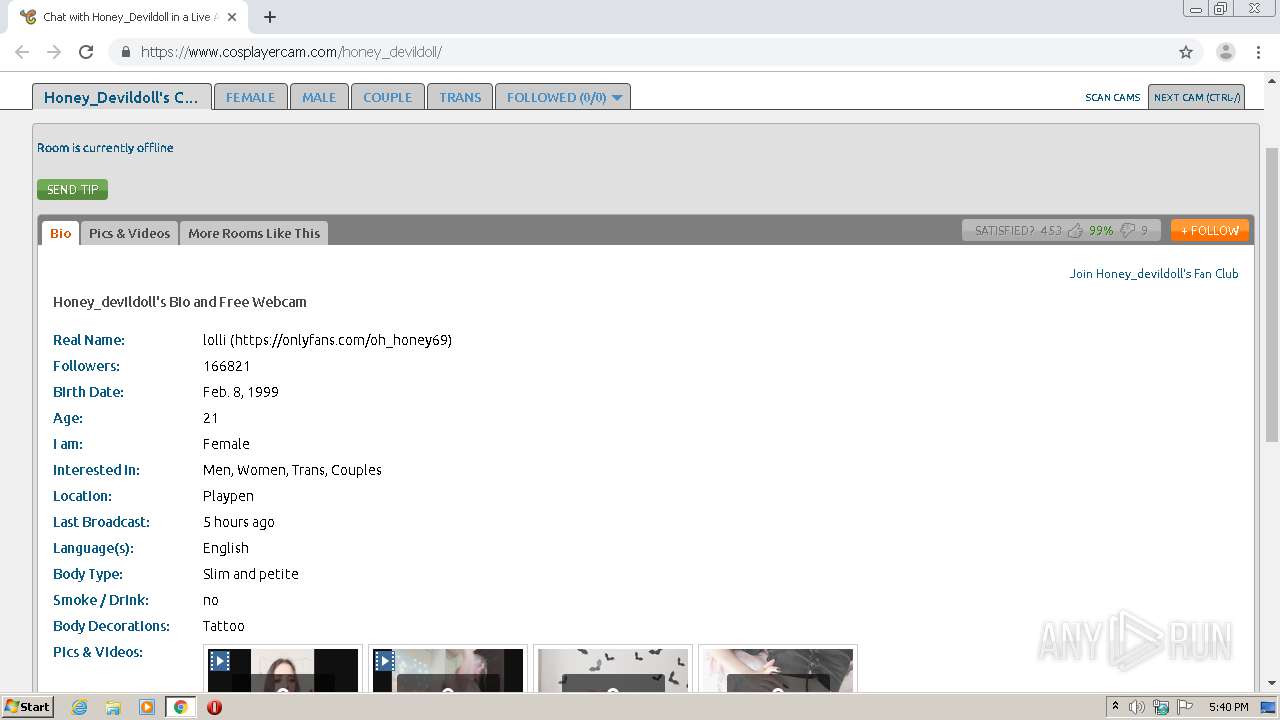The image size is (1280, 720).
Task: Select the Chrome taskbar icon
Action: point(181,707)
